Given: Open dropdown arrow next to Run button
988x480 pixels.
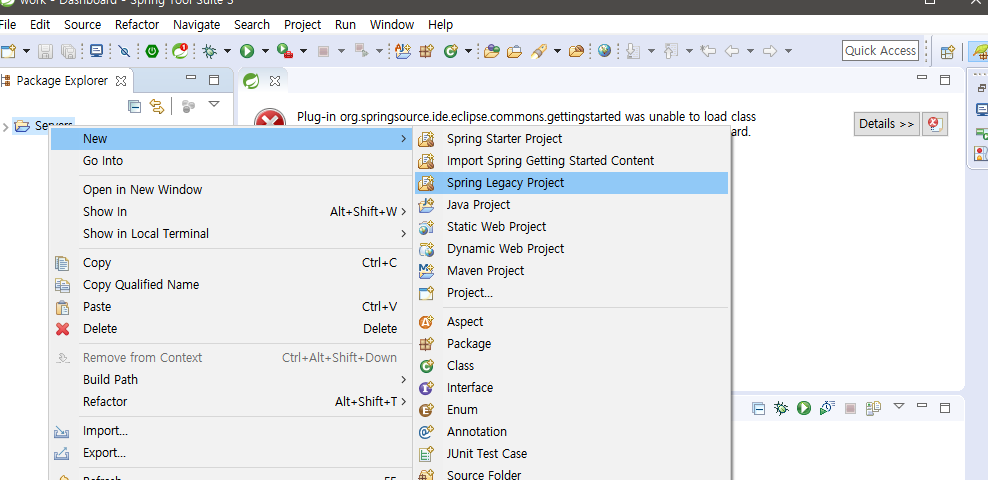Looking at the screenshot, I should click(265, 51).
